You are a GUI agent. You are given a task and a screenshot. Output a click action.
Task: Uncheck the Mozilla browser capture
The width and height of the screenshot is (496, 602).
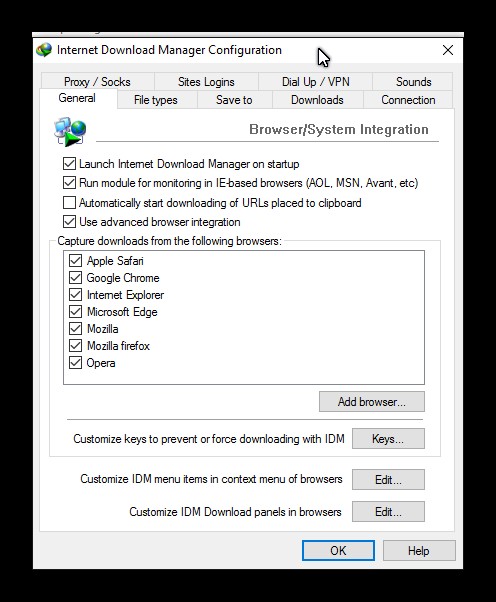pyautogui.click(x=75, y=329)
